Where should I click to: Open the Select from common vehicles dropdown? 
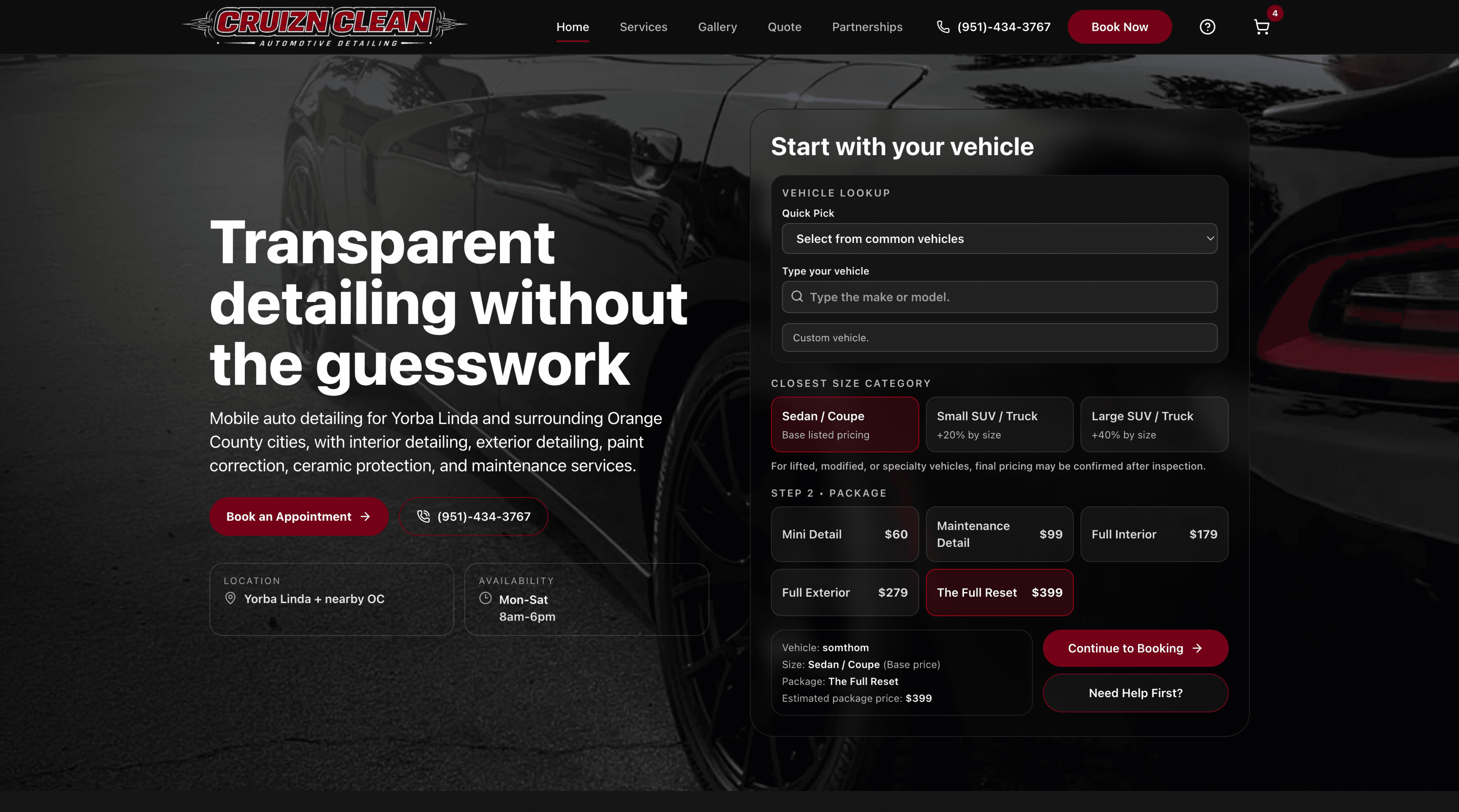pos(999,239)
